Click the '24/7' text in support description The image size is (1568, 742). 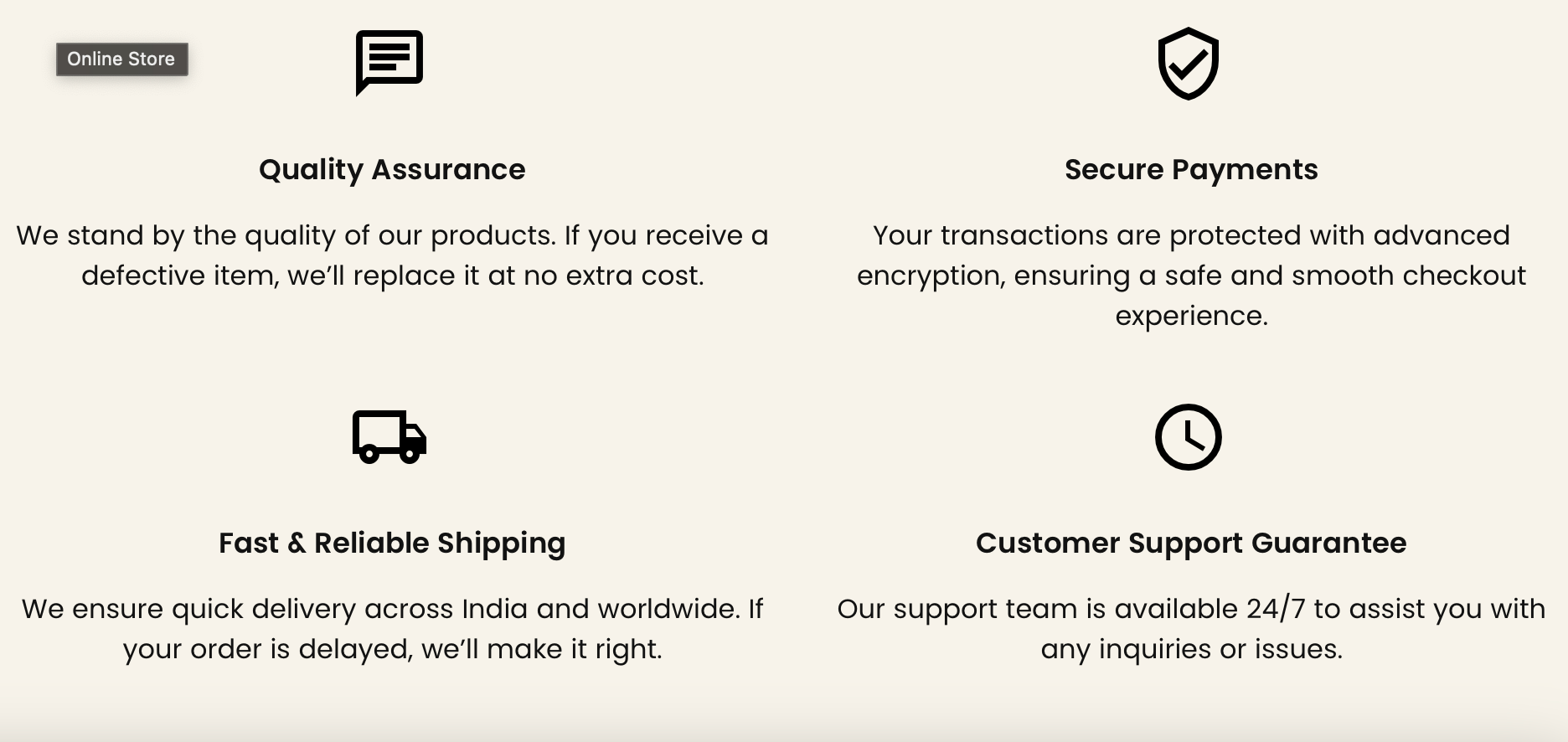click(x=1276, y=609)
